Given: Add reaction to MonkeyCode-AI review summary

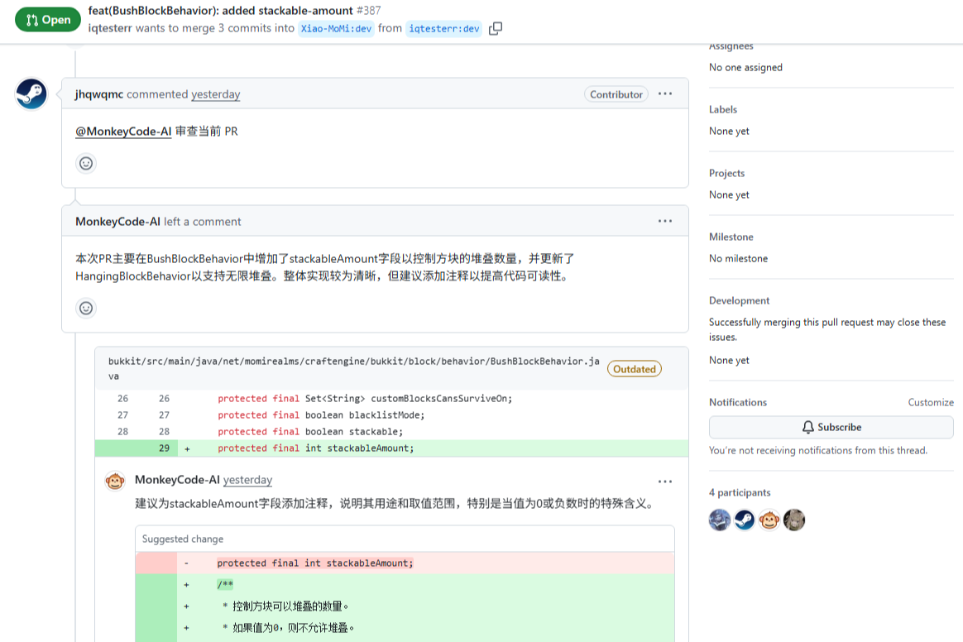Looking at the screenshot, I should pyautogui.click(x=86, y=308).
